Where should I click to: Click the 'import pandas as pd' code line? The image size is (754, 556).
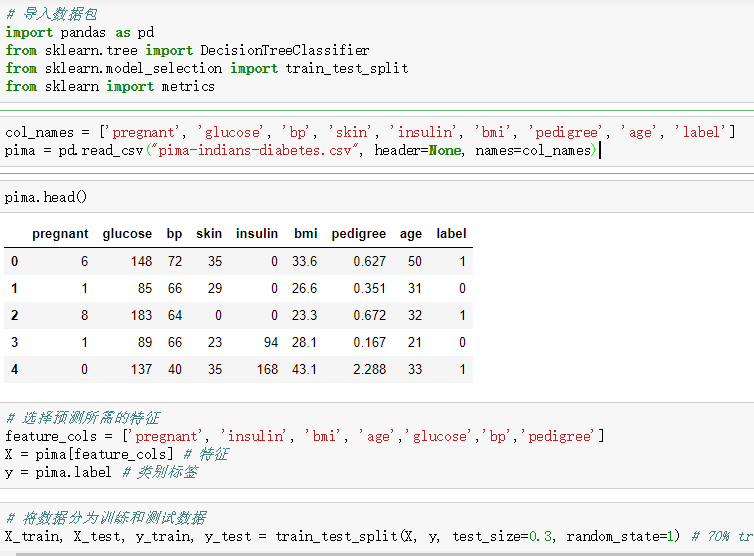coord(80,32)
